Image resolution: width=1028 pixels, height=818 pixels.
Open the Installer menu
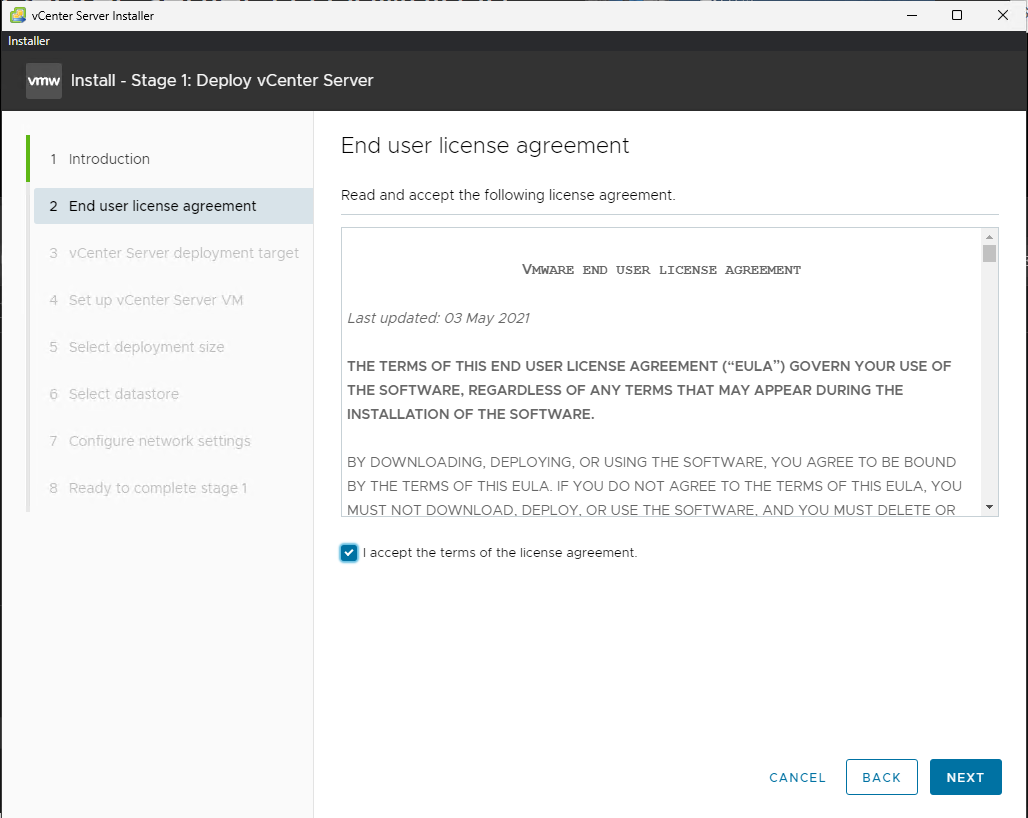pyautogui.click(x=29, y=41)
